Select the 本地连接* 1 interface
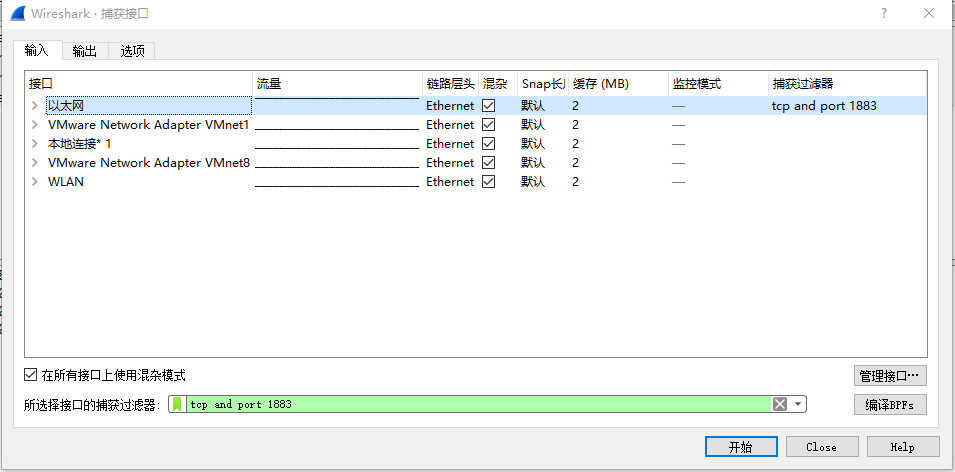 pyautogui.click(x=79, y=144)
